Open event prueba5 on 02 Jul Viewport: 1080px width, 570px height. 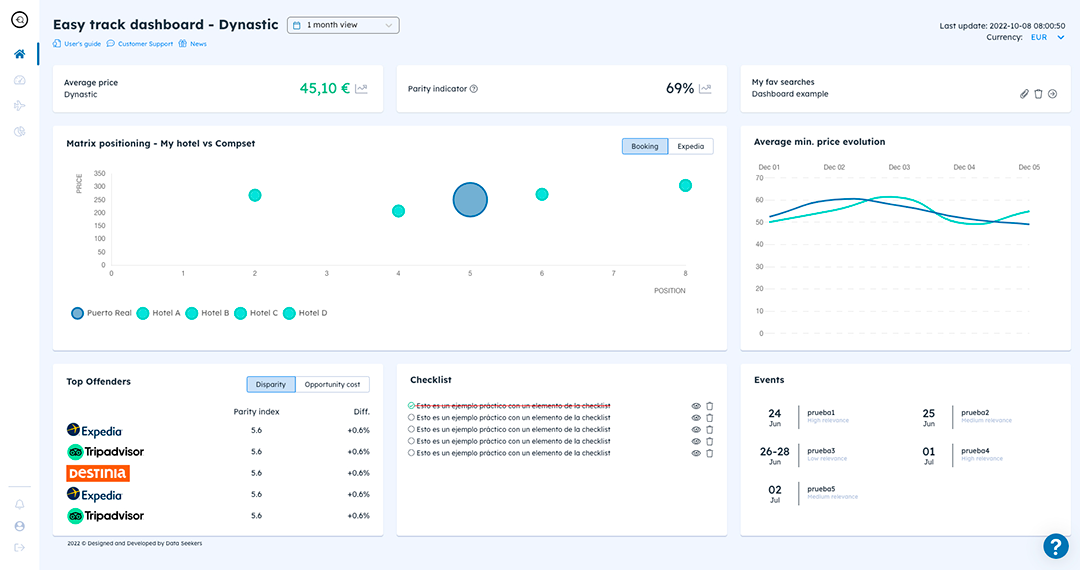pos(811,493)
